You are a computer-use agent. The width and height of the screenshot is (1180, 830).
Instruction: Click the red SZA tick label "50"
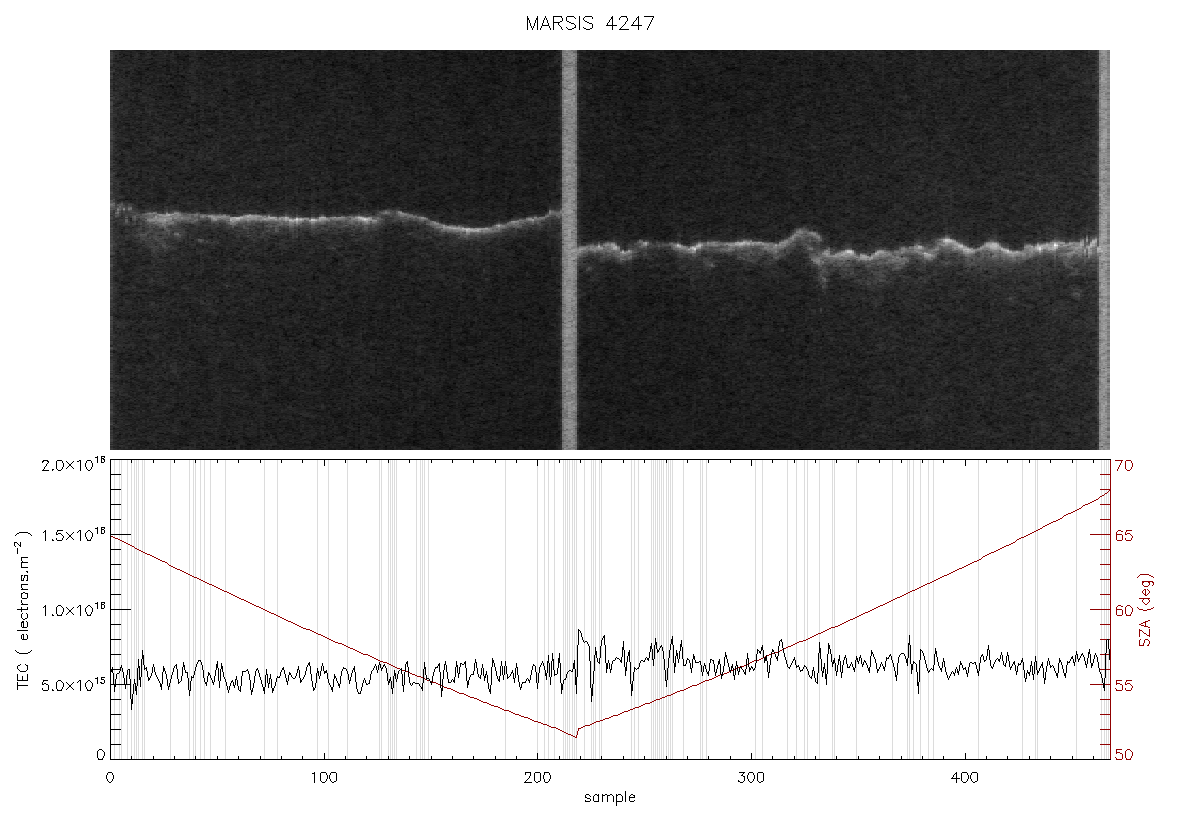coord(1124,755)
